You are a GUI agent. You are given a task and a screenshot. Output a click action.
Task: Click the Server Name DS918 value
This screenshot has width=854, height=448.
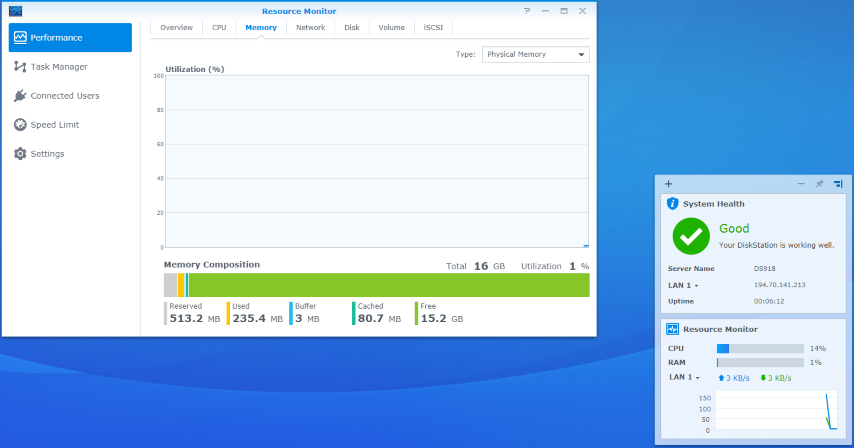[765, 268]
